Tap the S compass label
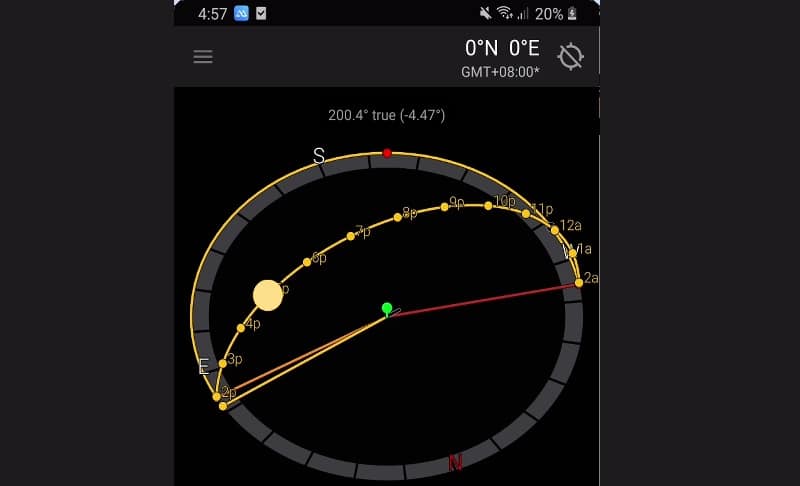 click(x=319, y=156)
